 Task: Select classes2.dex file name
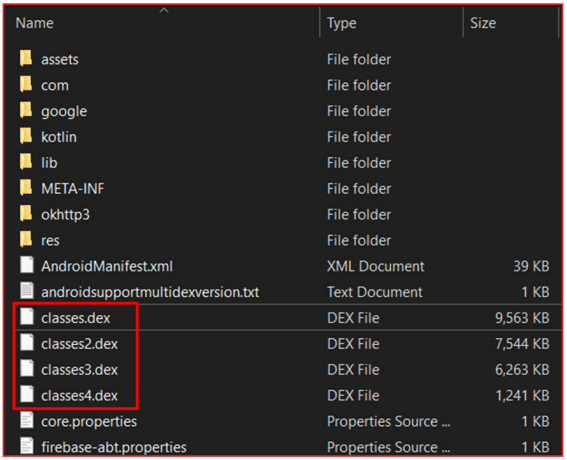coord(80,344)
